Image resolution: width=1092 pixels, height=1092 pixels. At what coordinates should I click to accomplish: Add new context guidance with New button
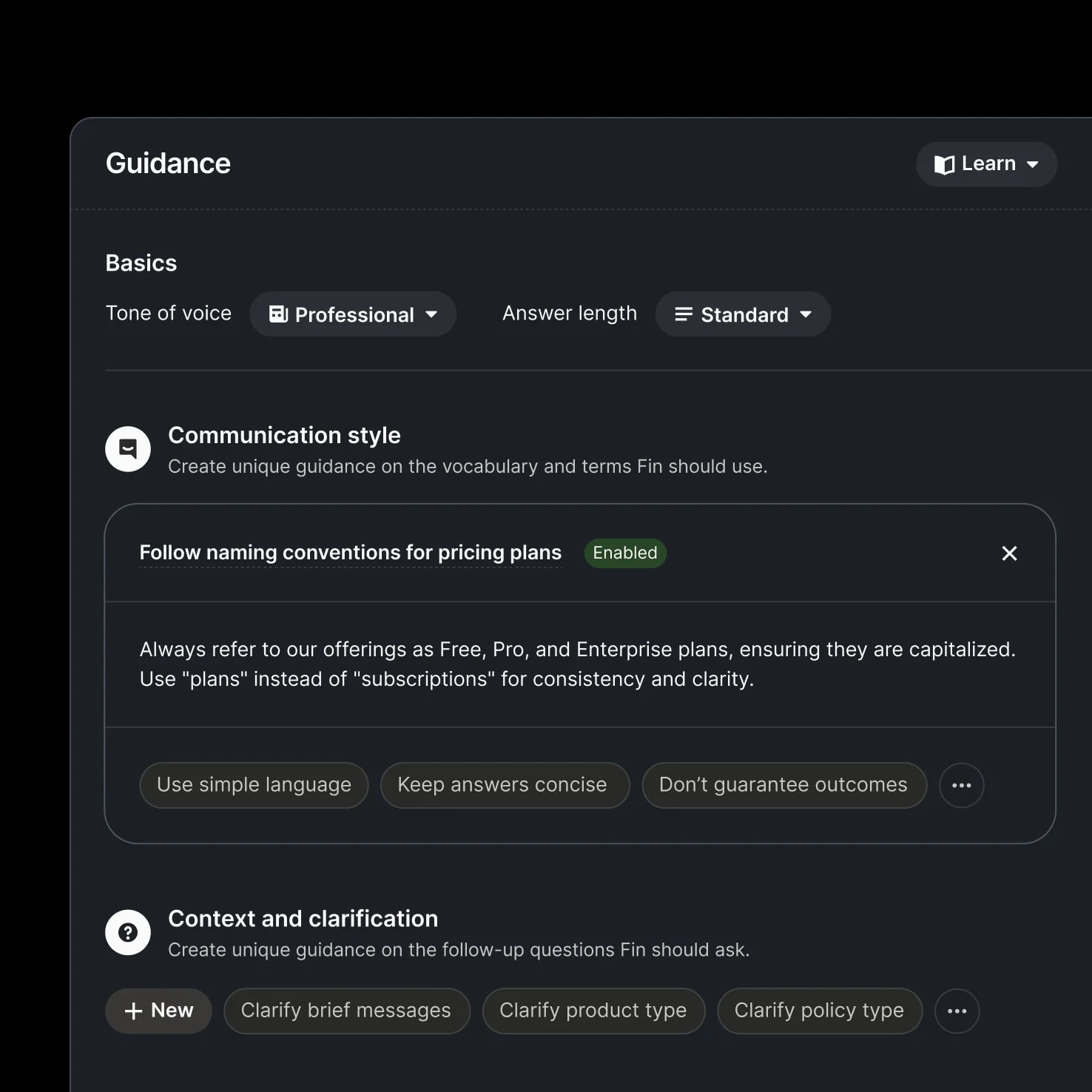click(x=158, y=1011)
